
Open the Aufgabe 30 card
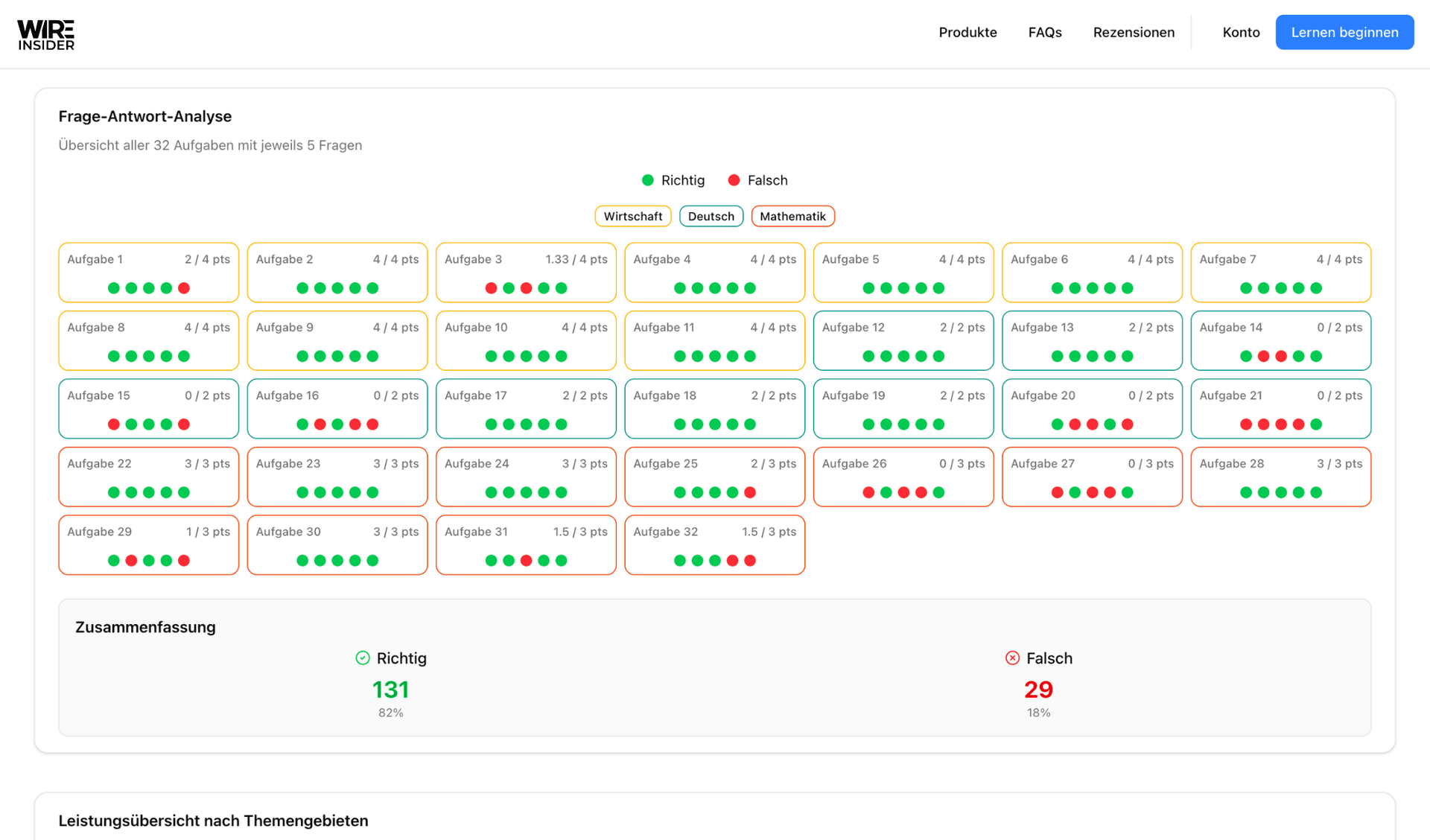tap(337, 545)
